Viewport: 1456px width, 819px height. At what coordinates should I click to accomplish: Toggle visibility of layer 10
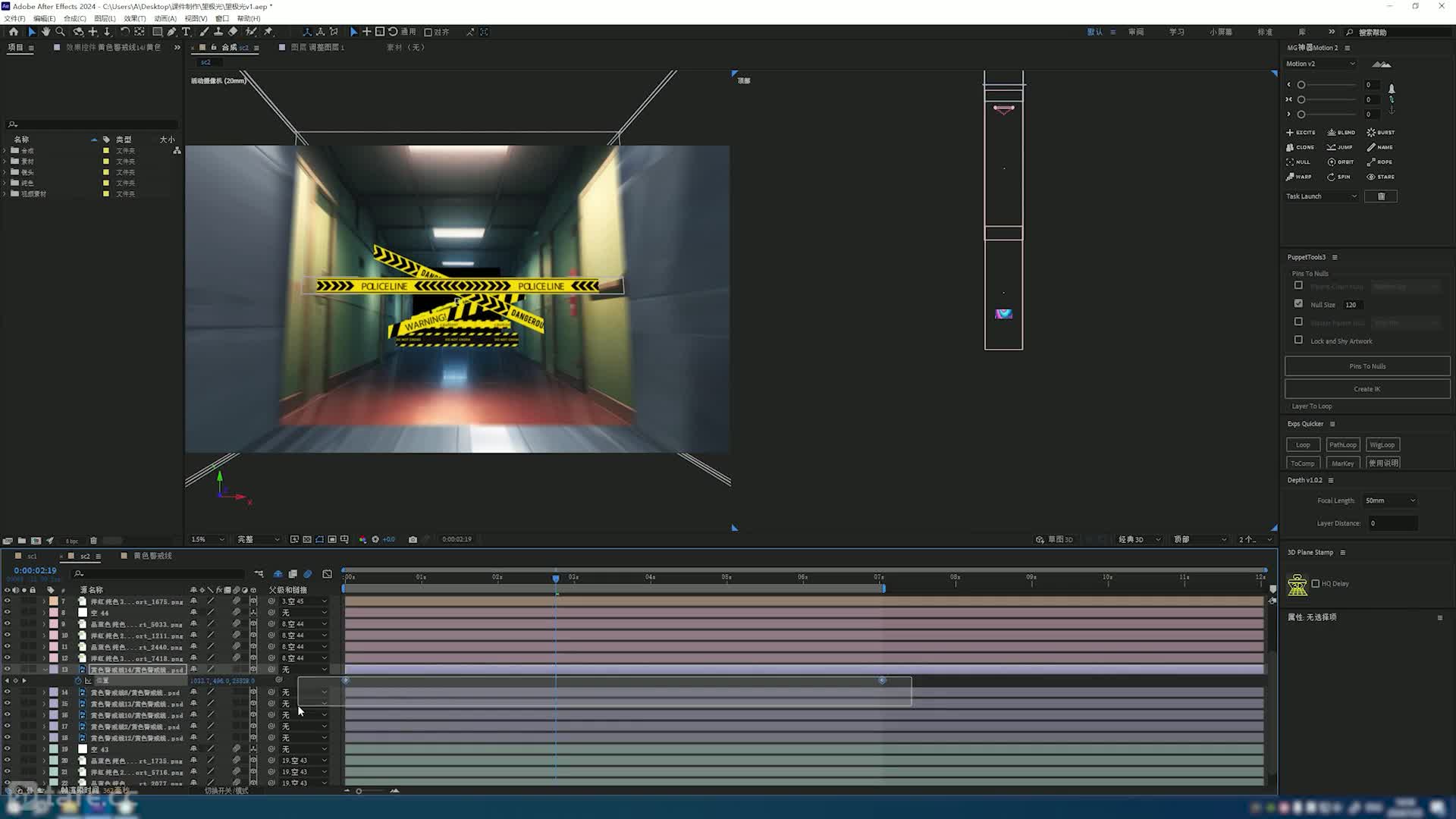pos(8,635)
